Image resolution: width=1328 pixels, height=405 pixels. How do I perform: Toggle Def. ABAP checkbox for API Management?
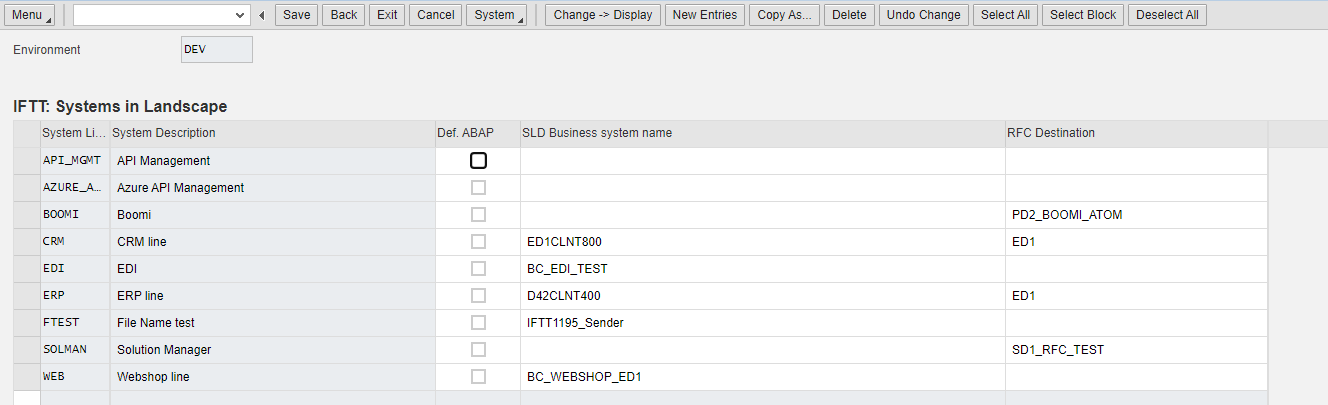pos(478,160)
